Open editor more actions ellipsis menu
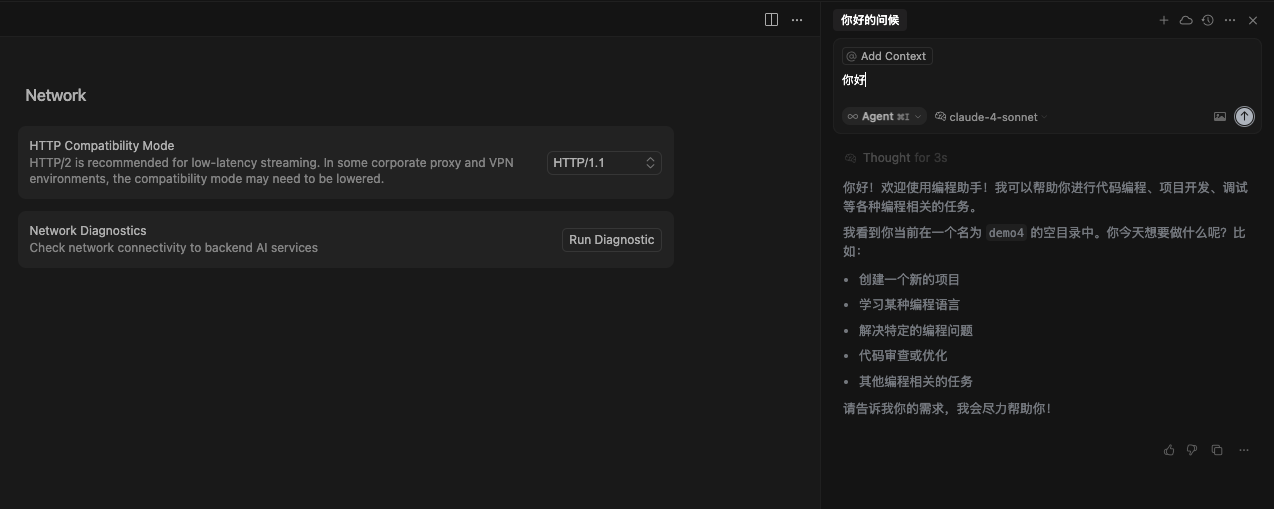This screenshot has width=1274, height=509. 797,20
